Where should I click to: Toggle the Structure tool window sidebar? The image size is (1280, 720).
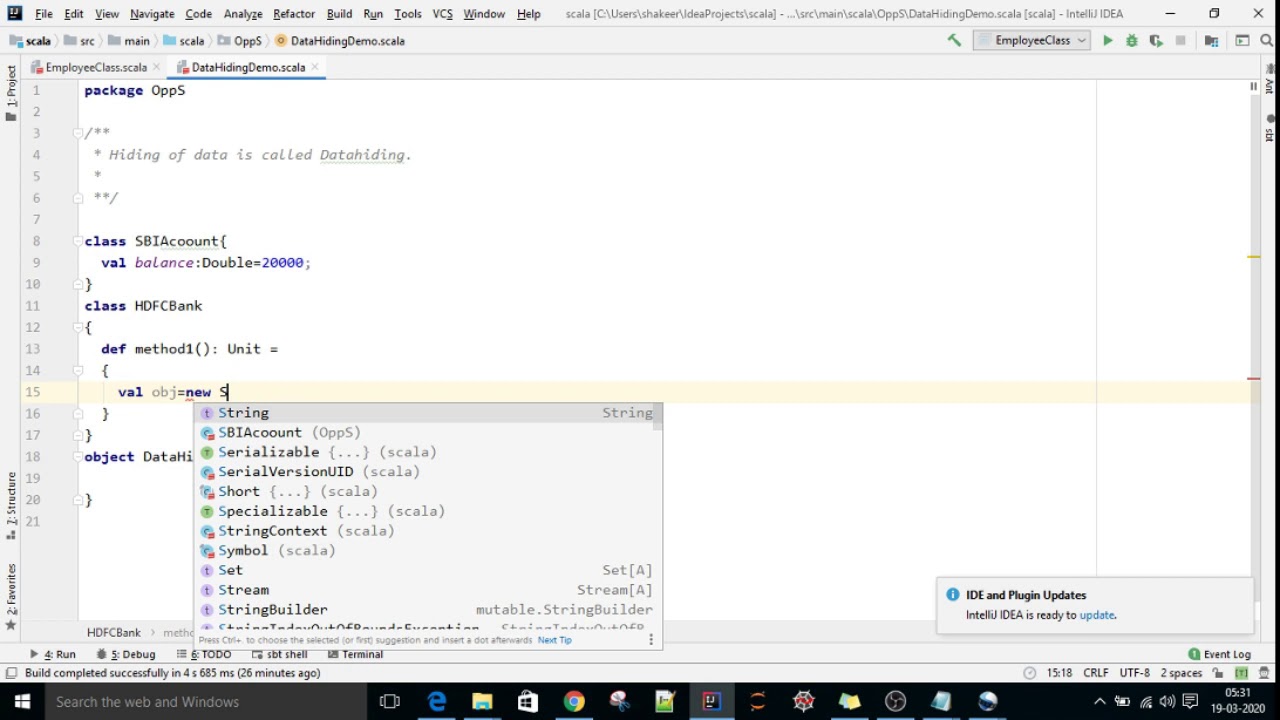pyautogui.click(x=11, y=500)
